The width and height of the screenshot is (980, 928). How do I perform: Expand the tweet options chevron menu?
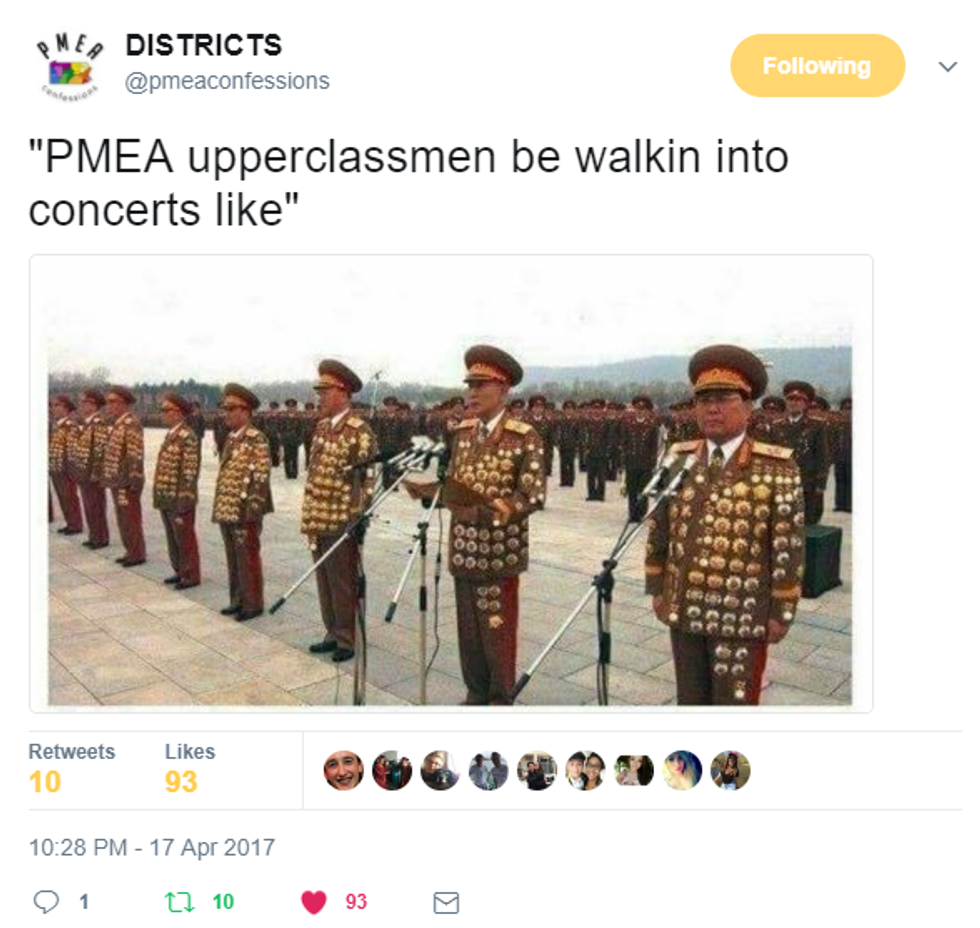[948, 66]
